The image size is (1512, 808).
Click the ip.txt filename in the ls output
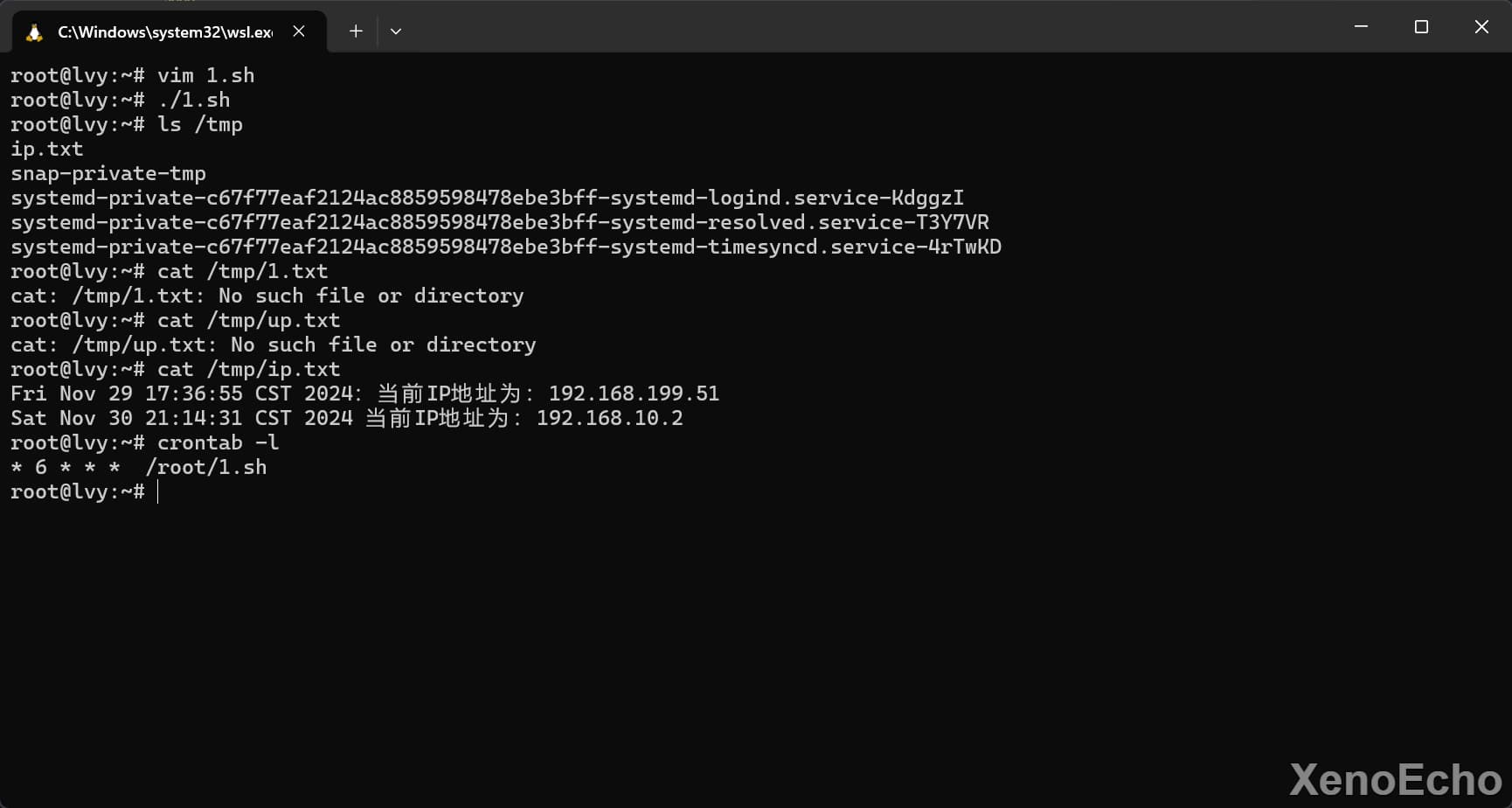click(x=47, y=150)
